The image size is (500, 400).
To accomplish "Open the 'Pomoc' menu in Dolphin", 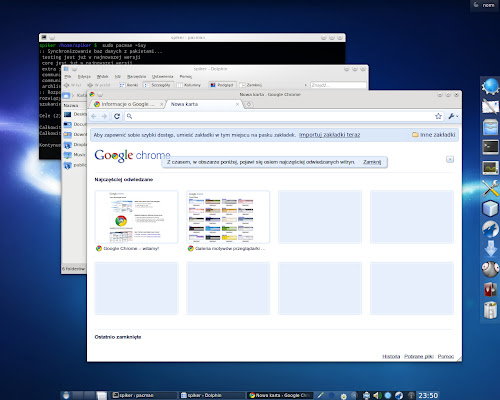I will pos(186,77).
